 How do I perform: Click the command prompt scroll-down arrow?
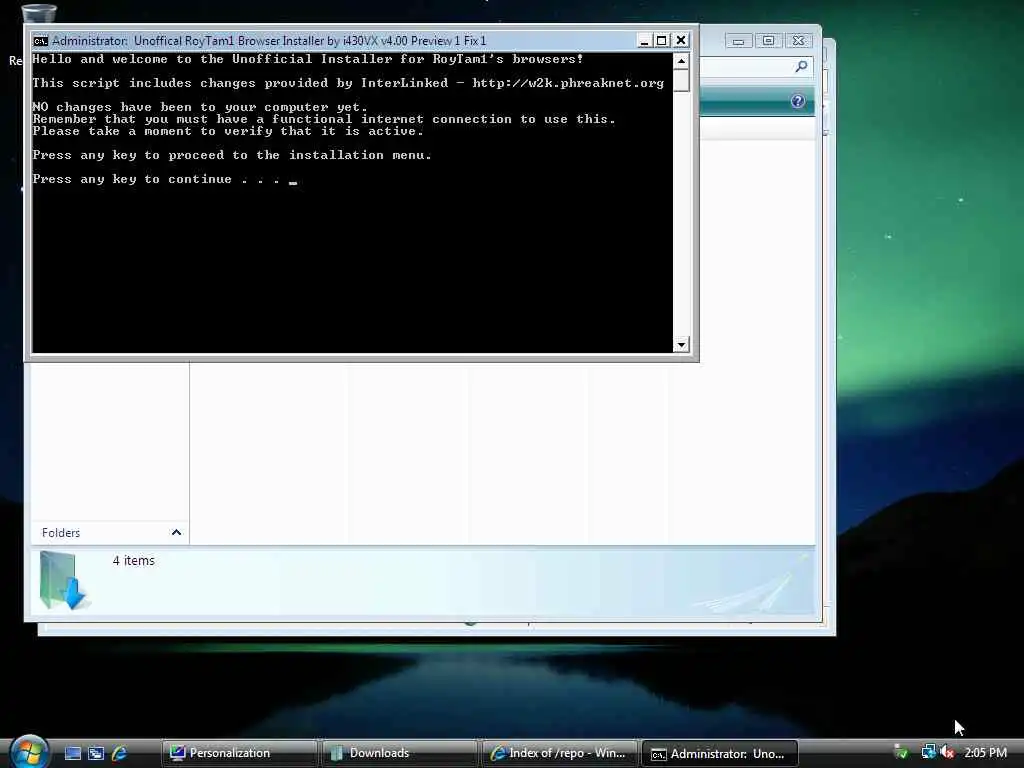pyautogui.click(x=681, y=344)
